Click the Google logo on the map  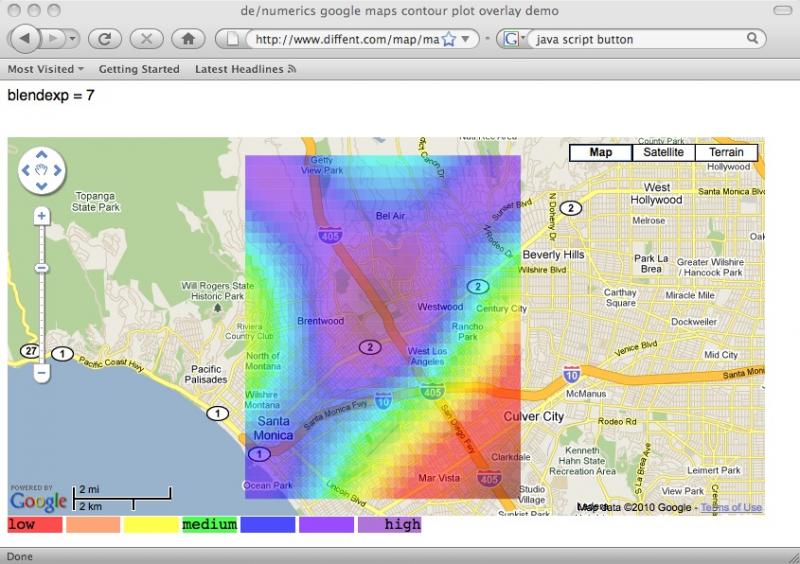coord(39,501)
